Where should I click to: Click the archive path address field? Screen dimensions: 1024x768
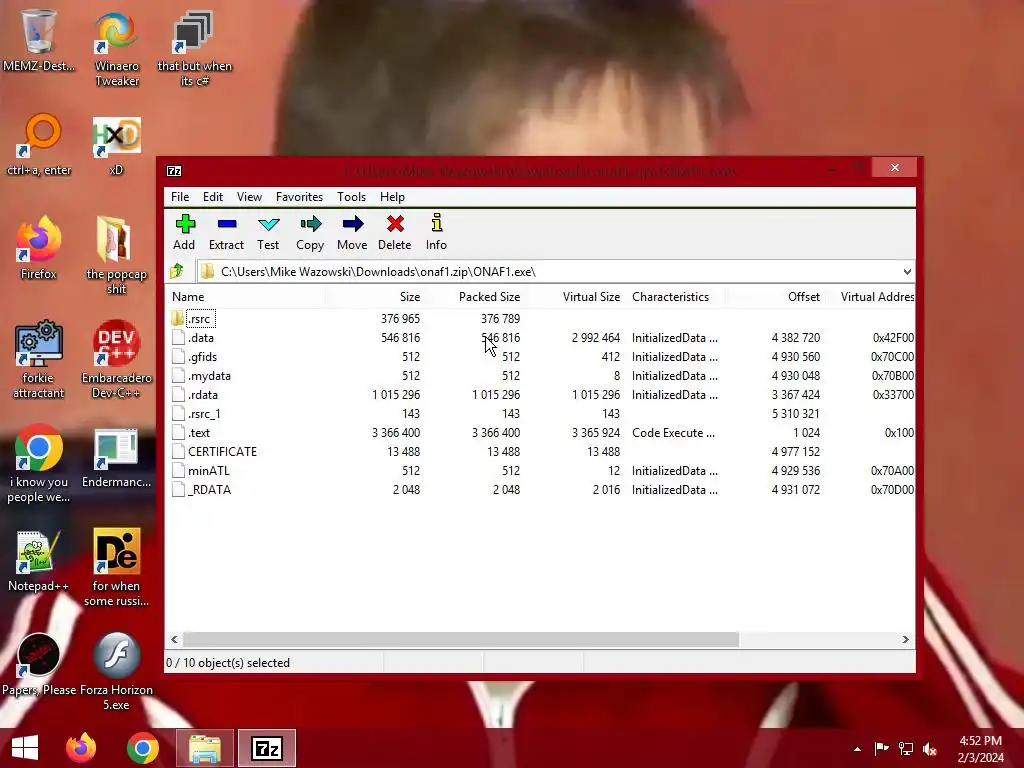[x=549, y=272]
